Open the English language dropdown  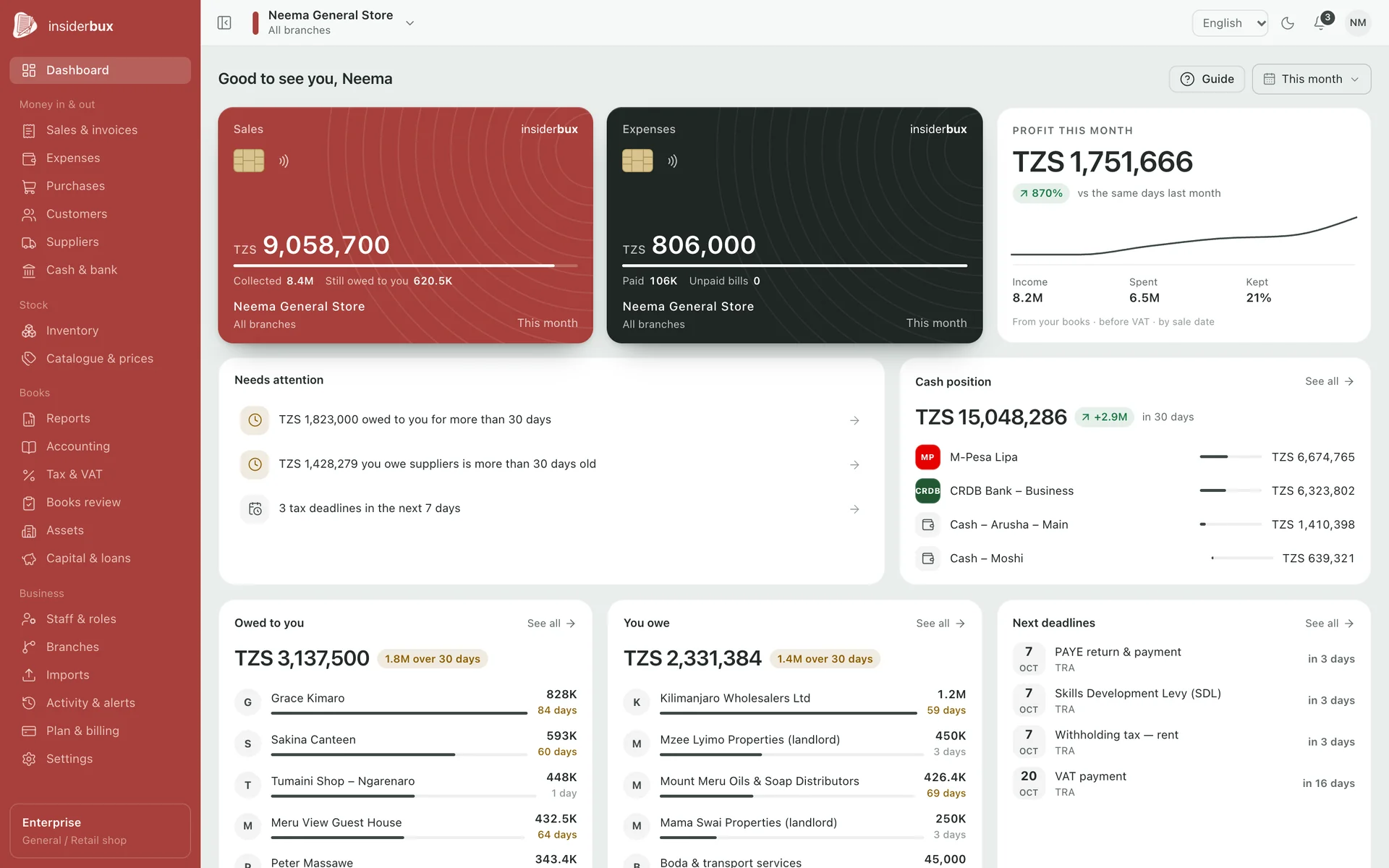[x=1230, y=23]
